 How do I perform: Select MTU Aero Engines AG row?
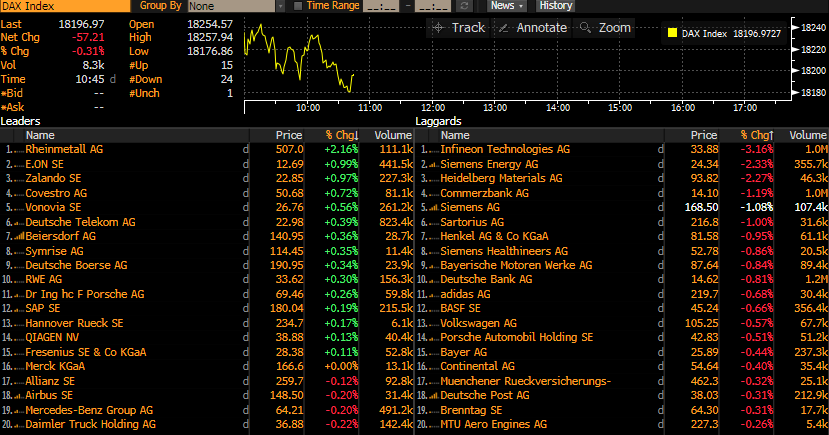622,424
